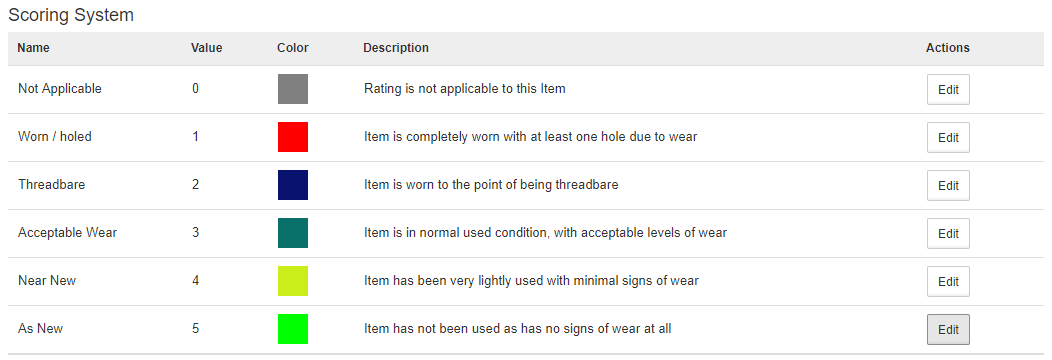
Task: Edit the As New score
Action: pyautogui.click(x=948, y=330)
